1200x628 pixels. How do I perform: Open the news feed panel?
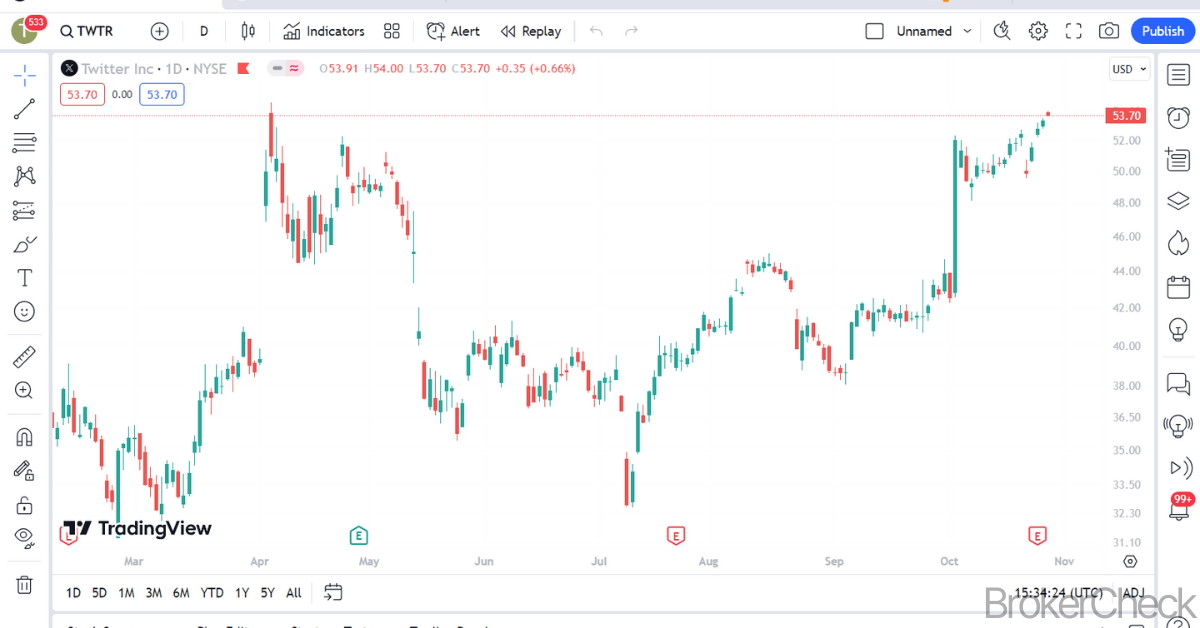click(1178, 158)
